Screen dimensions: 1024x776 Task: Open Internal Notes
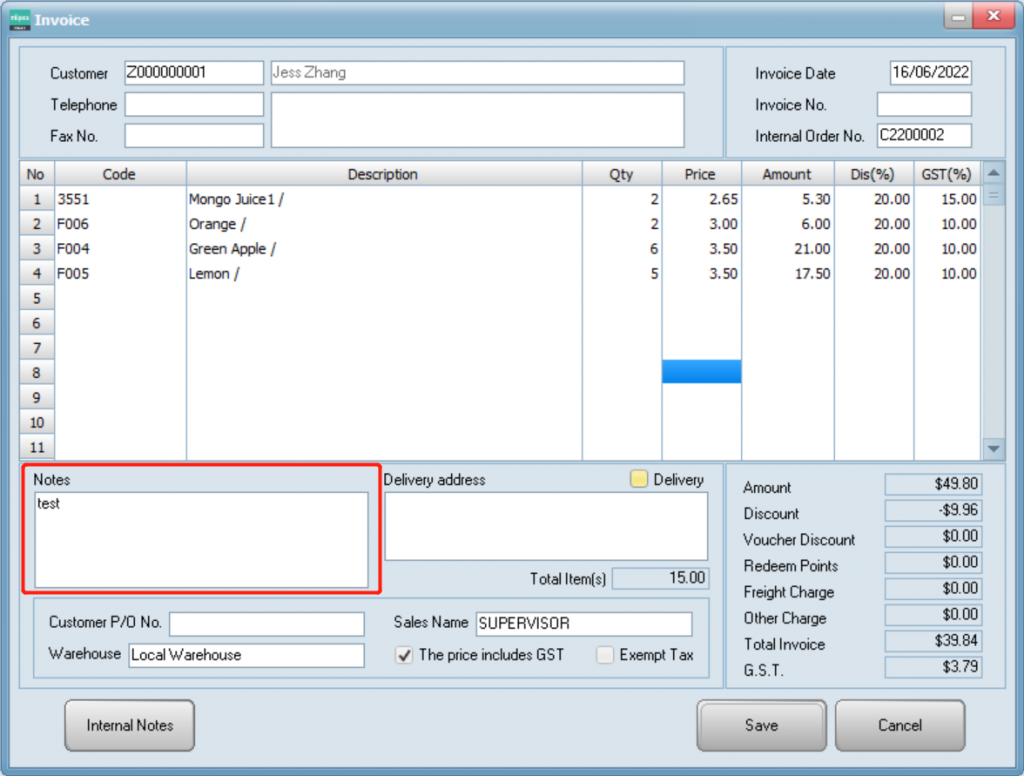pos(129,725)
